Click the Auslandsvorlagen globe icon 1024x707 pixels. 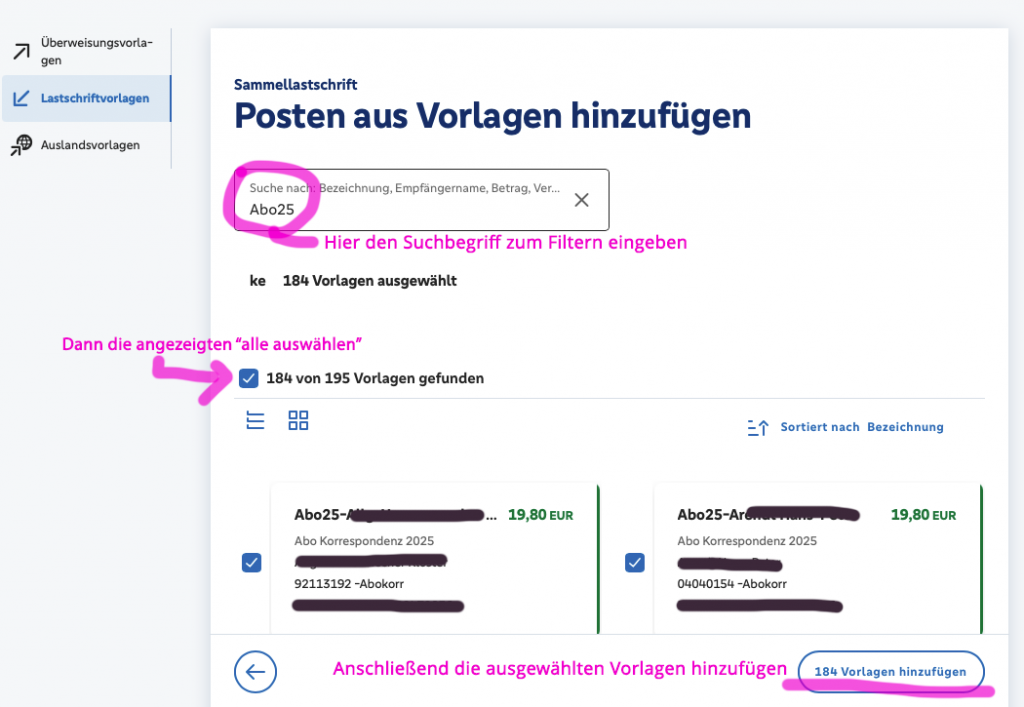point(20,145)
